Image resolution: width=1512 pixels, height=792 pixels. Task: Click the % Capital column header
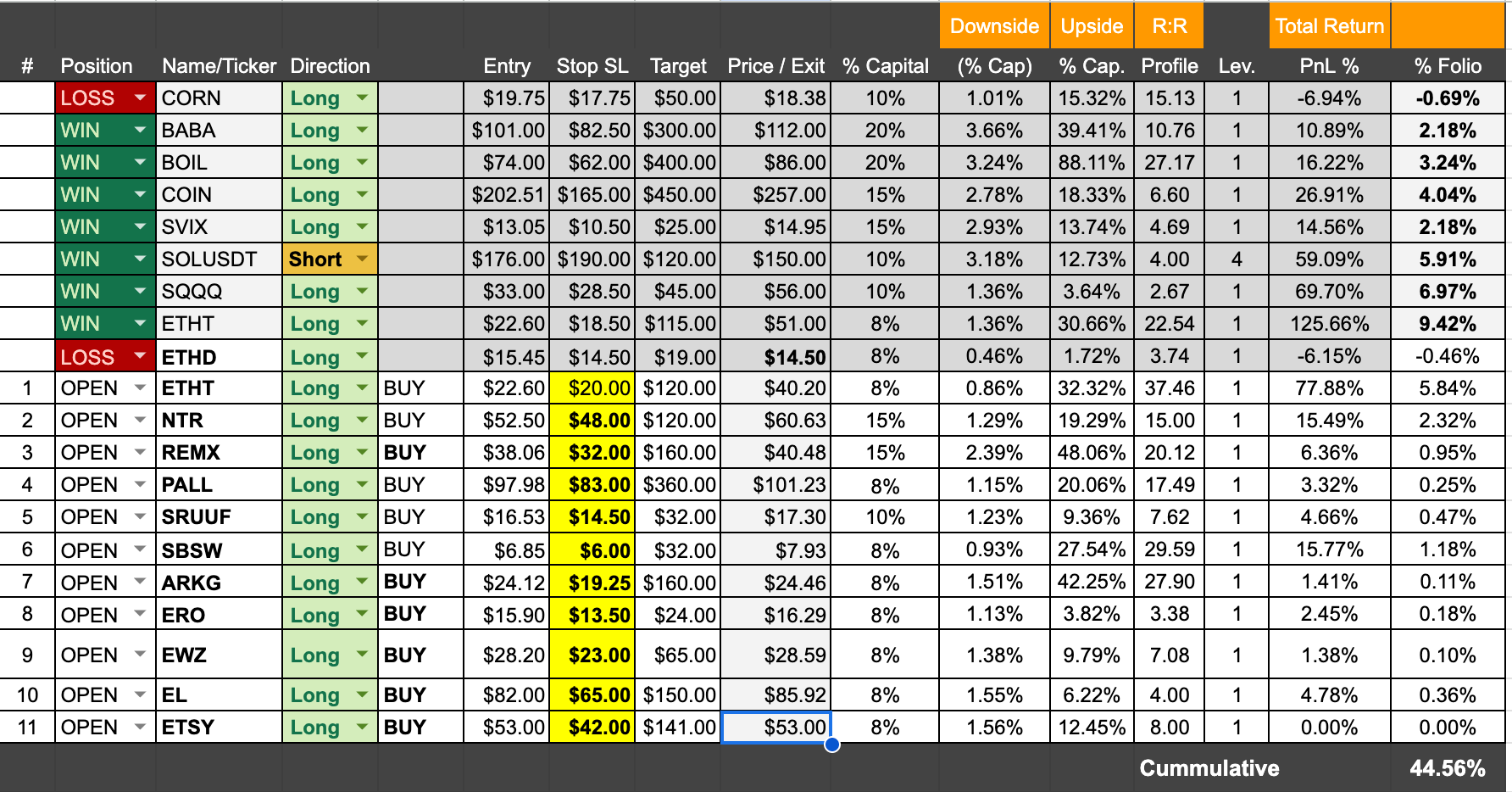(x=885, y=66)
